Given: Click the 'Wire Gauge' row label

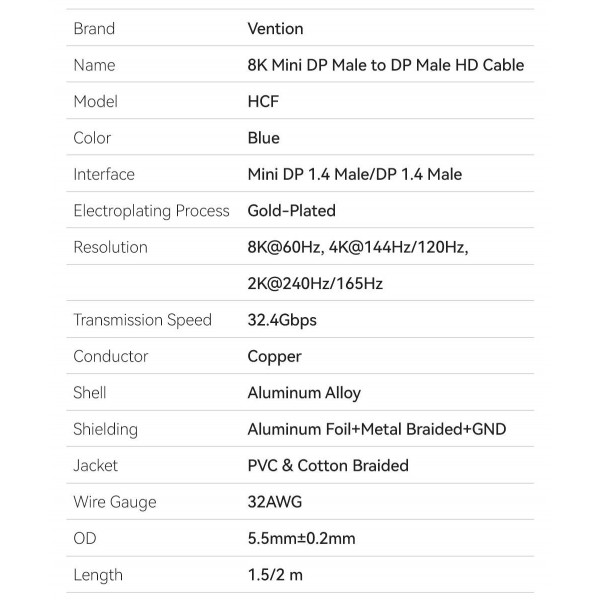Looking at the screenshot, I should click(x=115, y=502).
